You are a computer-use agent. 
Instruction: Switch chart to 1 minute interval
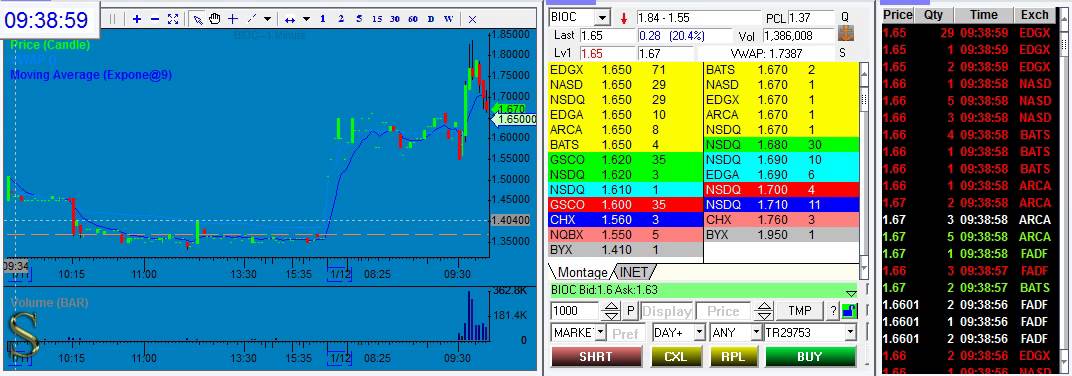(323, 19)
